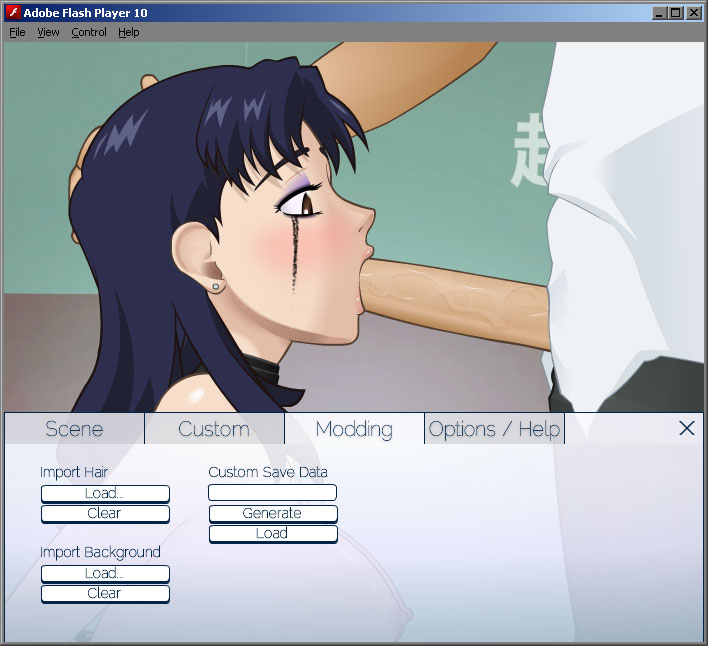Close the settings panel with the X icon

coord(686,428)
